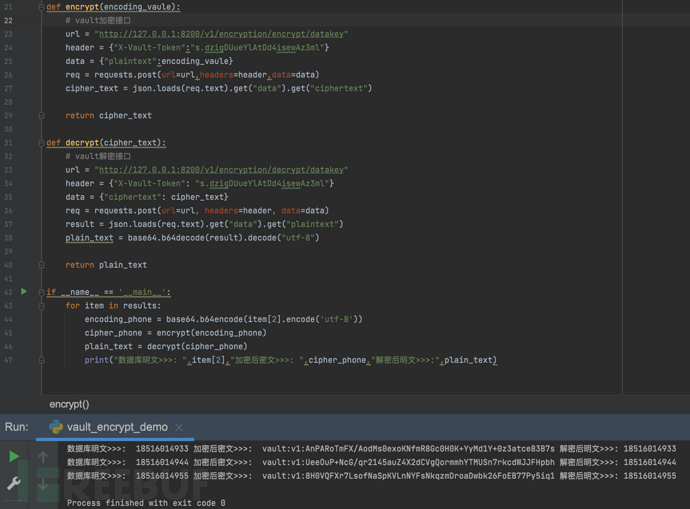
Task: Place cursor on return plain_text line
Action: tap(106, 265)
